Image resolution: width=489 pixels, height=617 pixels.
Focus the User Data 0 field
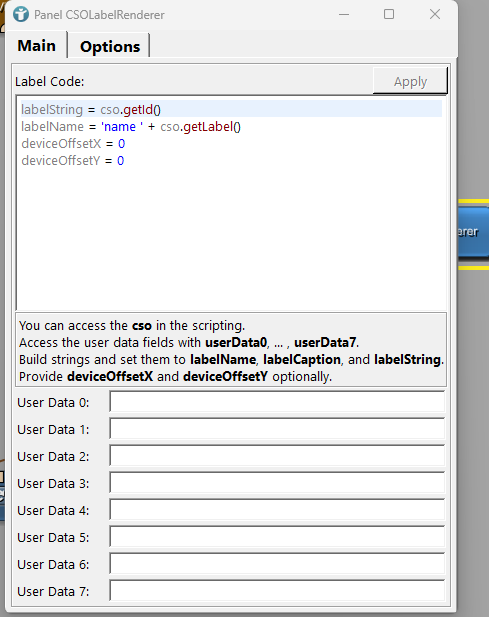(277, 402)
